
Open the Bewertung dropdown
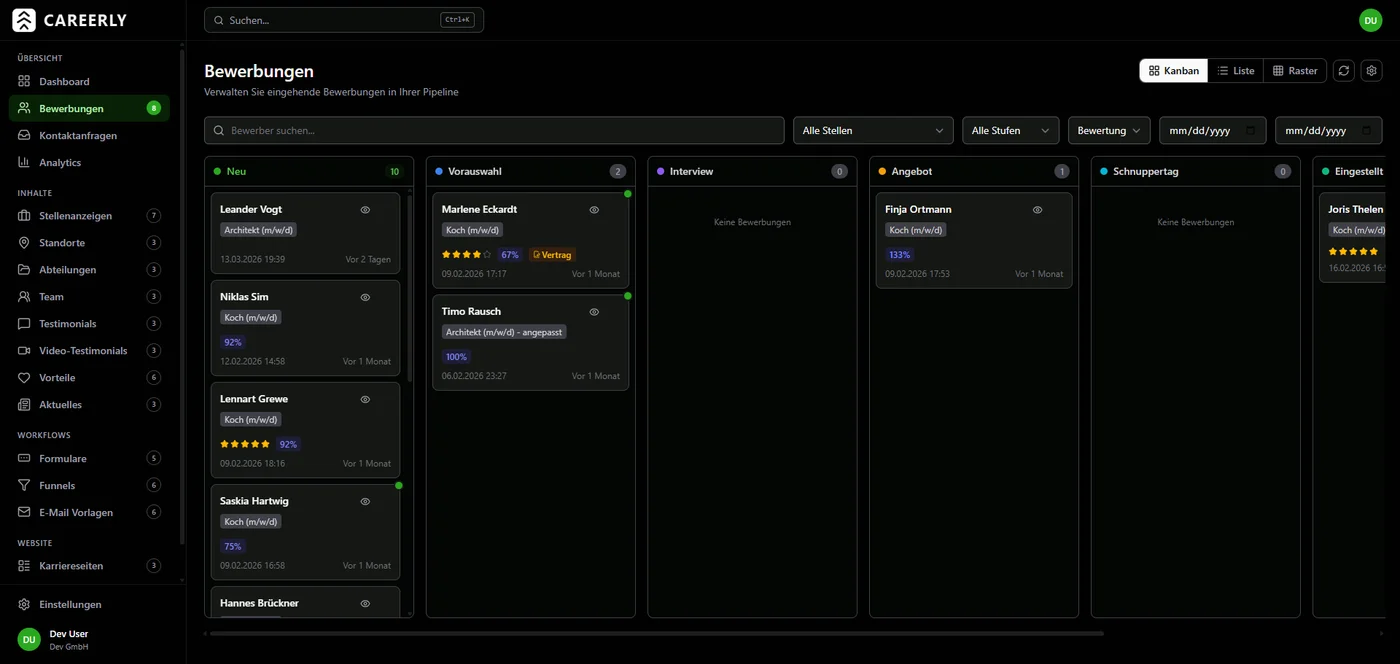(1109, 131)
